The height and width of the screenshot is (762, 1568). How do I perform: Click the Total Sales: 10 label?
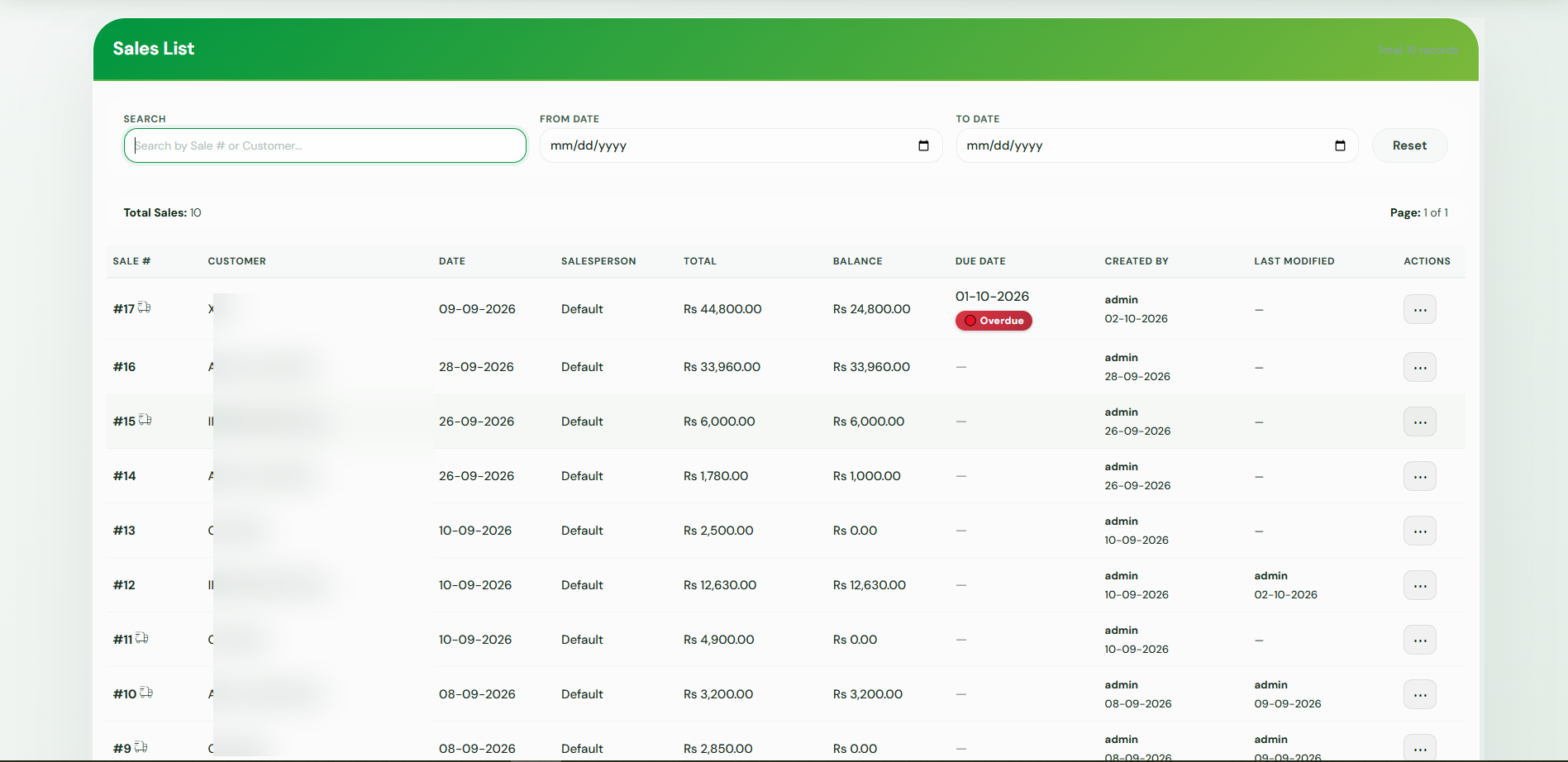tap(163, 212)
